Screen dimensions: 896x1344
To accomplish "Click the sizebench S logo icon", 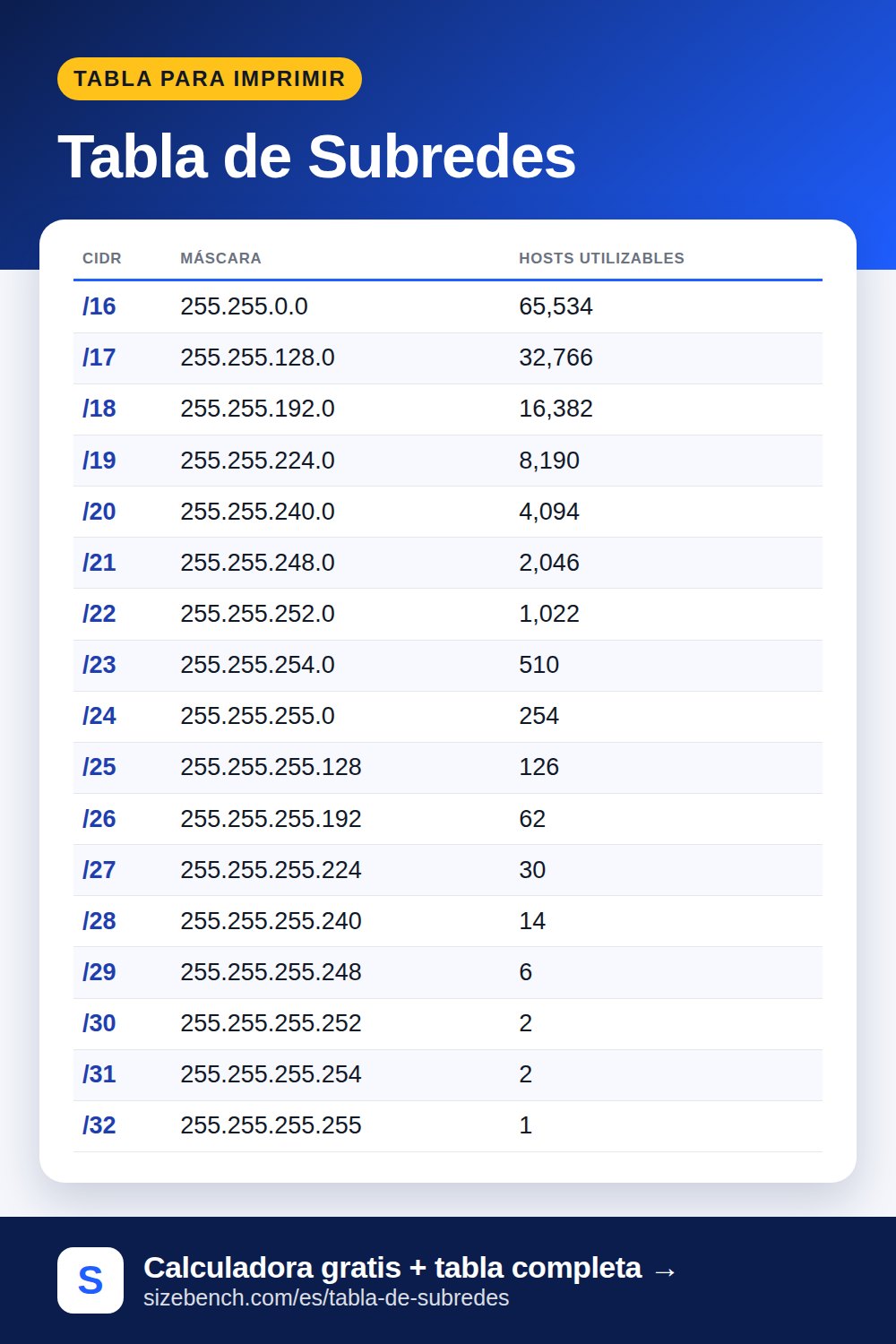I will click(90, 1280).
